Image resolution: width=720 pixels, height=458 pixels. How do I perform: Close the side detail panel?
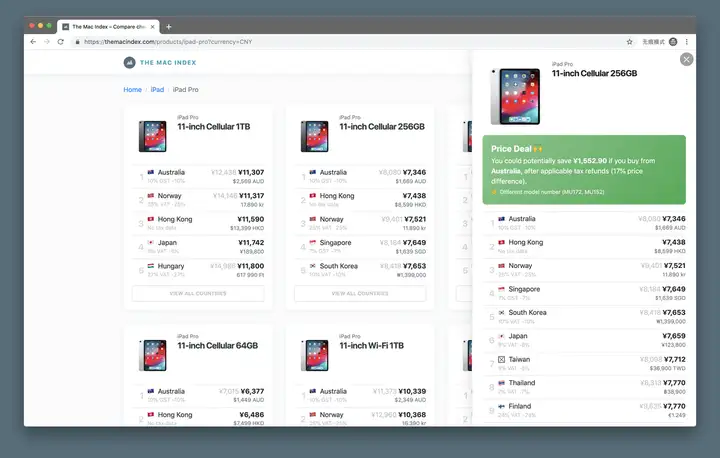(x=686, y=59)
